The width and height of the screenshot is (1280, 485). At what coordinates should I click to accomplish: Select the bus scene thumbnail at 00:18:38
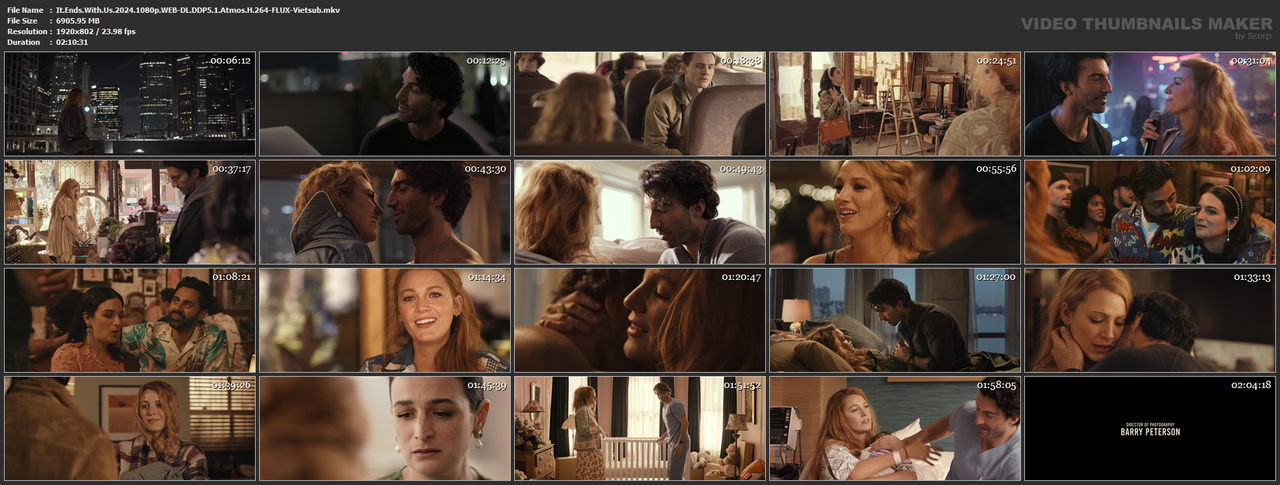pyautogui.click(x=640, y=104)
